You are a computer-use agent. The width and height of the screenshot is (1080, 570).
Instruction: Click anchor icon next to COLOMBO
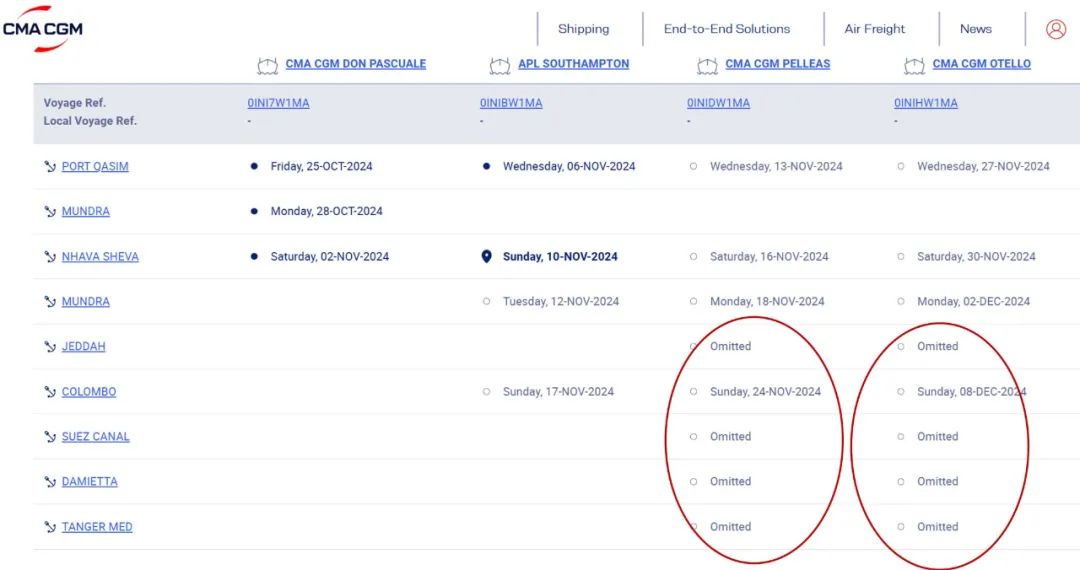click(x=50, y=392)
